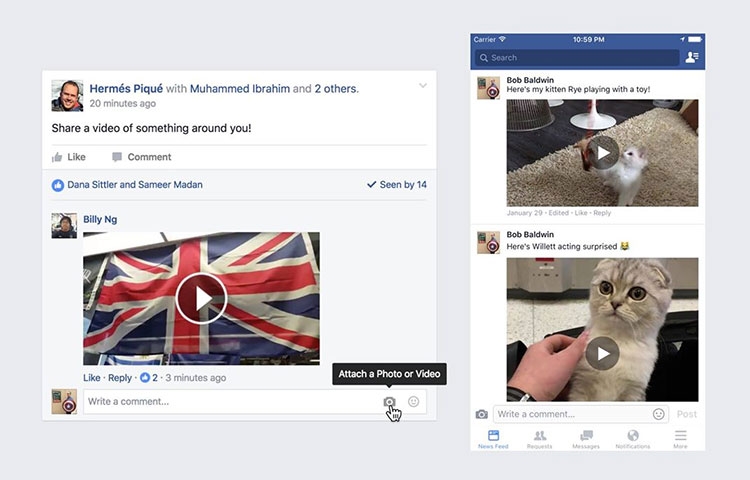Click the mobile Search field
Viewport: 750px width, 480px height.
[x=577, y=58]
